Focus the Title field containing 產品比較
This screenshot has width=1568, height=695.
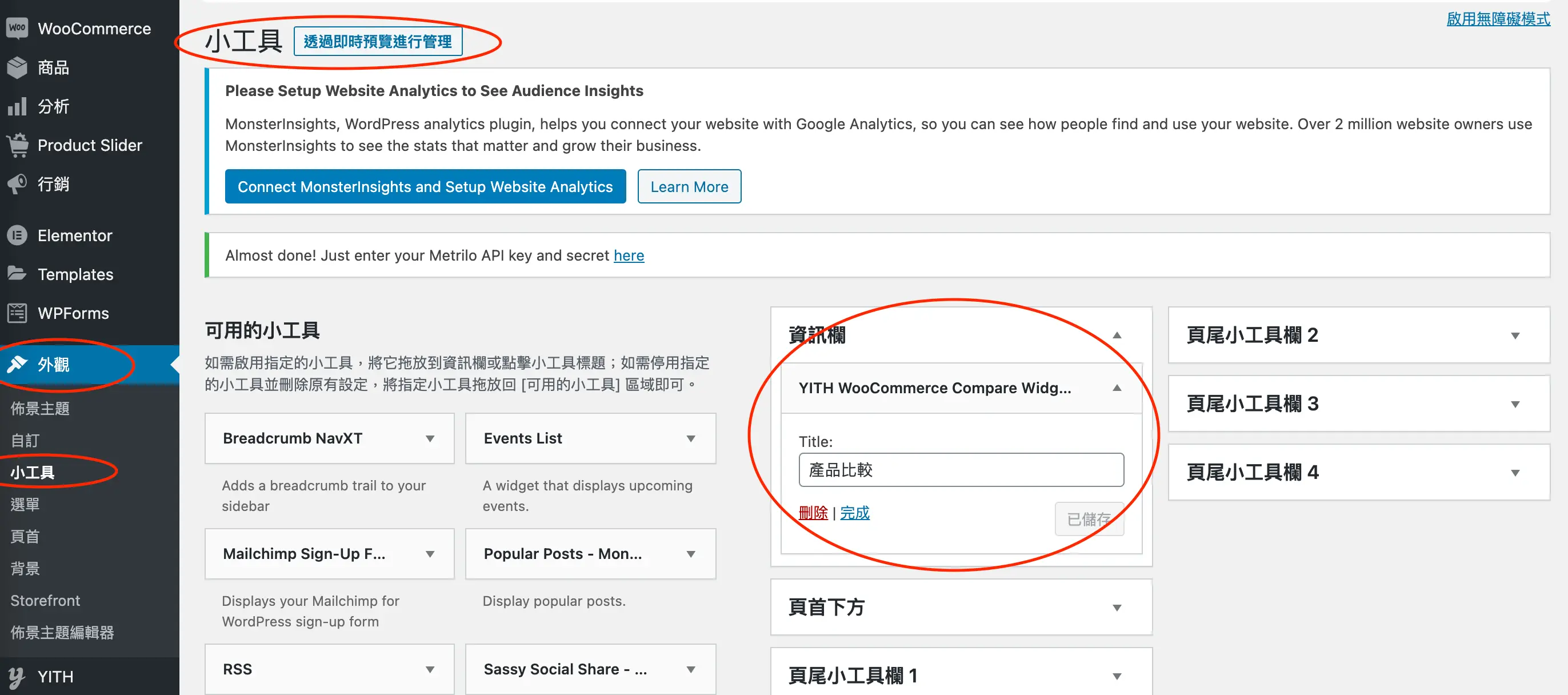961,470
